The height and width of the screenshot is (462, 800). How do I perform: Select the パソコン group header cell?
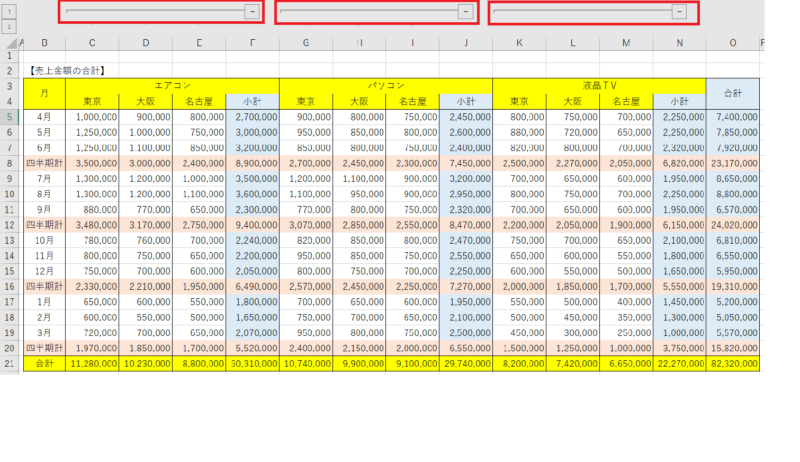coord(386,86)
